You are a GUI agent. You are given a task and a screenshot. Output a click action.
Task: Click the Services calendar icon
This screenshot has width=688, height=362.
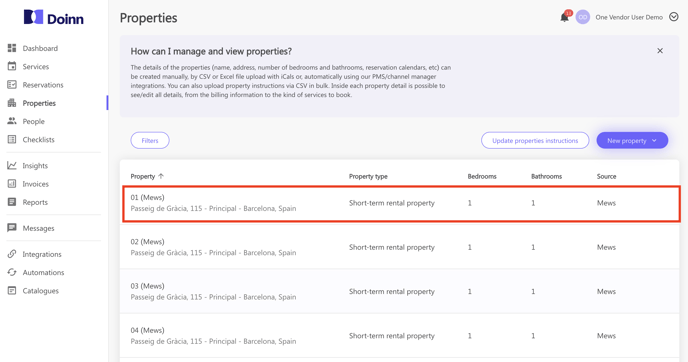pyautogui.click(x=12, y=66)
